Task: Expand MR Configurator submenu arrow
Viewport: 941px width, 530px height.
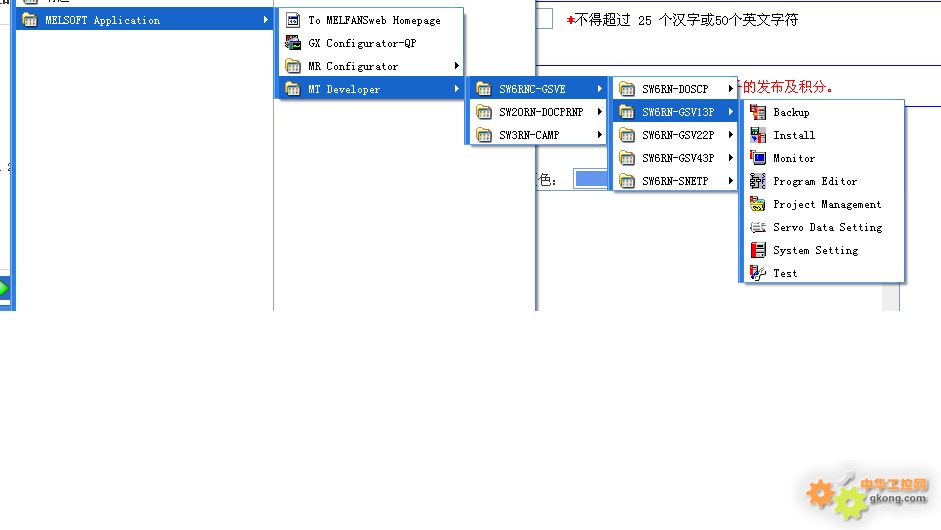Action: tap(457, 66)
